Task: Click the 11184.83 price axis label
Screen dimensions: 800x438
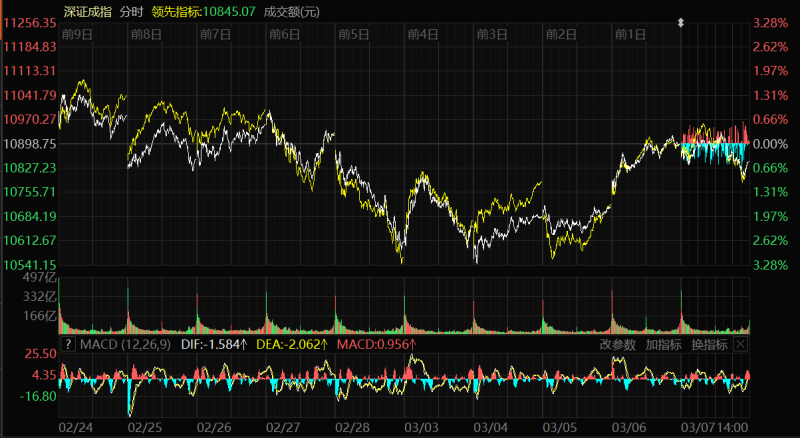Action: click(30, 47)
